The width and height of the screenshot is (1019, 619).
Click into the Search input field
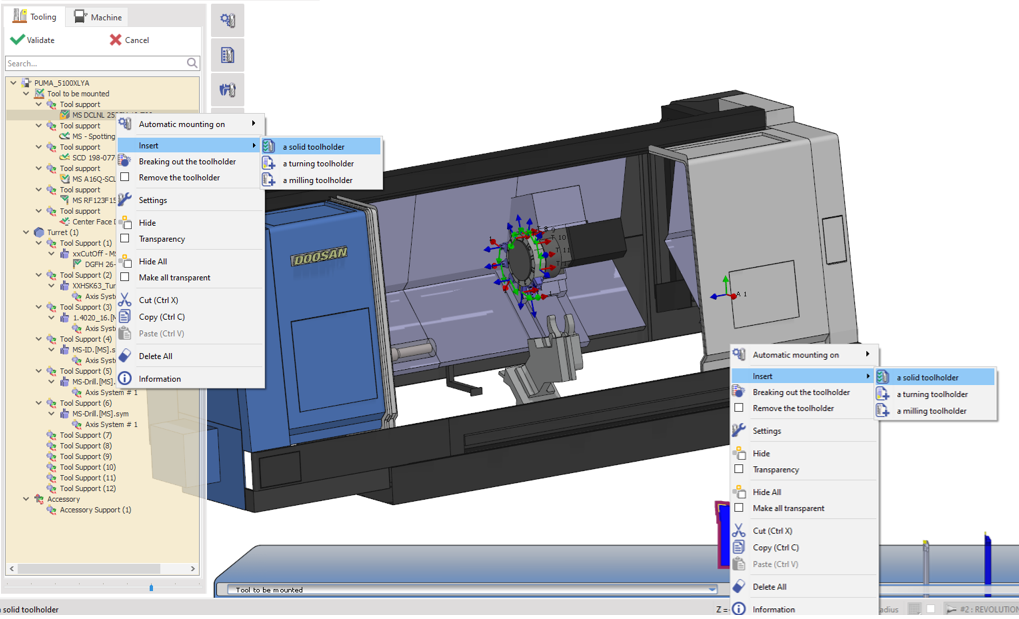(x=95, y=63)
